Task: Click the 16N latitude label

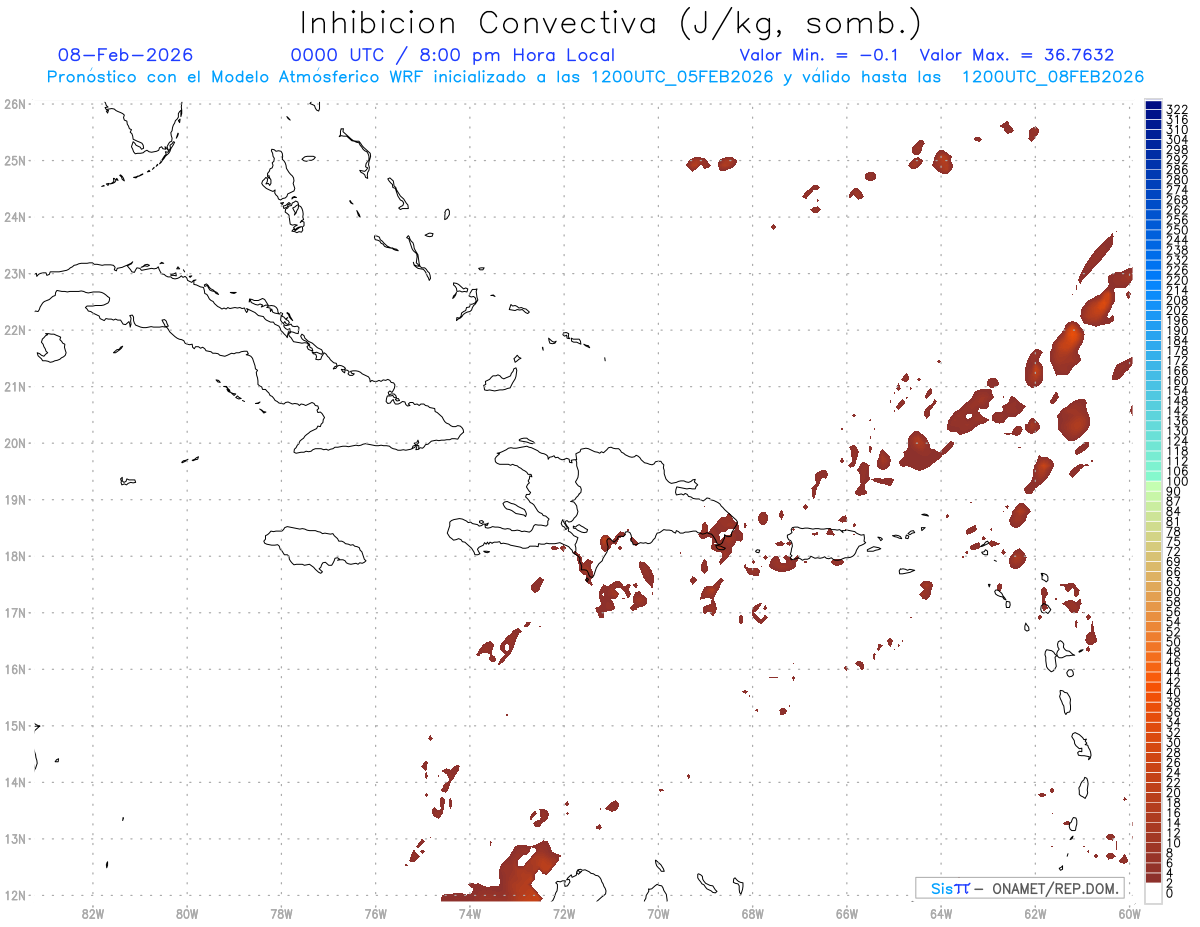Action: (15, 669)
